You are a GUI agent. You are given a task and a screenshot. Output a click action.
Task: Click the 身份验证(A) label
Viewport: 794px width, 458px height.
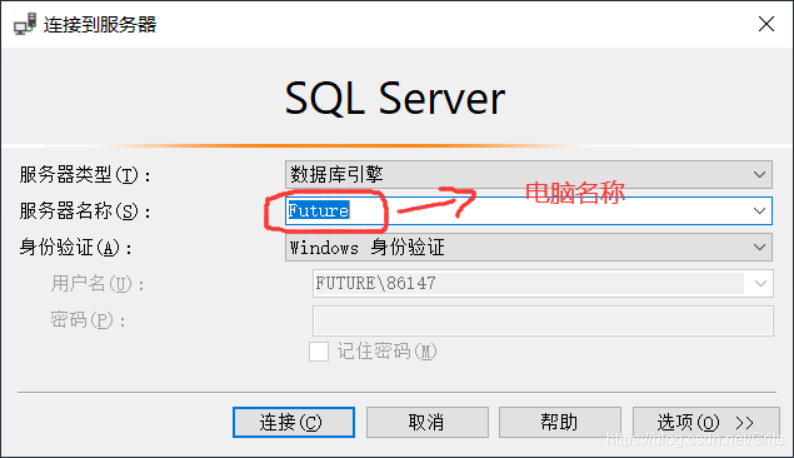[x=75, y=248]
